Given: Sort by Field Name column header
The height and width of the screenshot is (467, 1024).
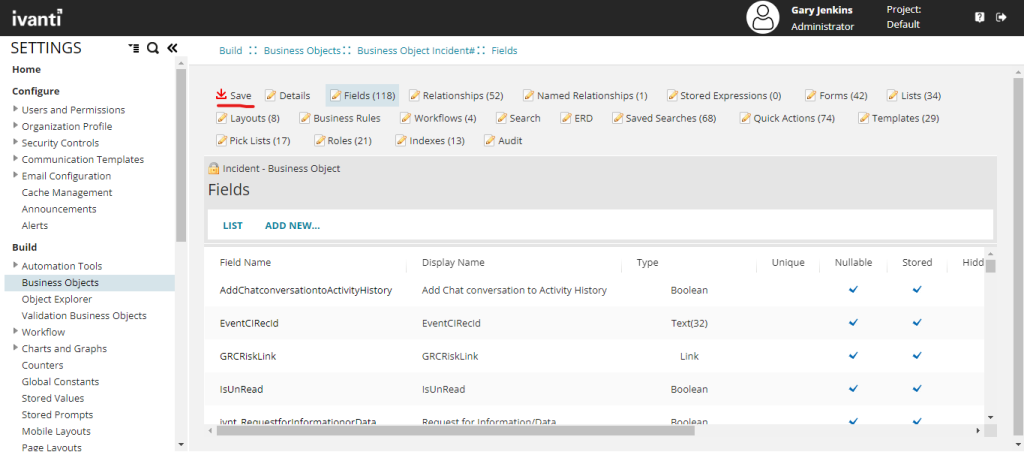Looking at the screenshot, I should 245,263.
